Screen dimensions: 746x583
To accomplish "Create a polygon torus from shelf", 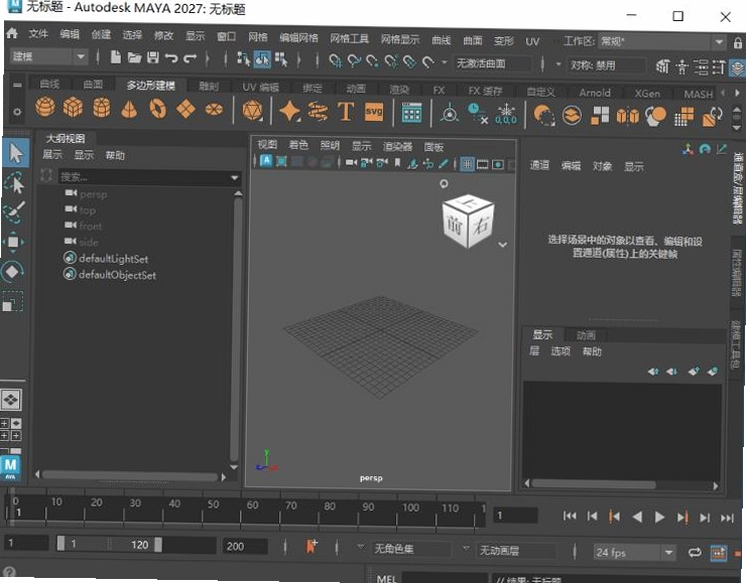I will coord(158,109).
